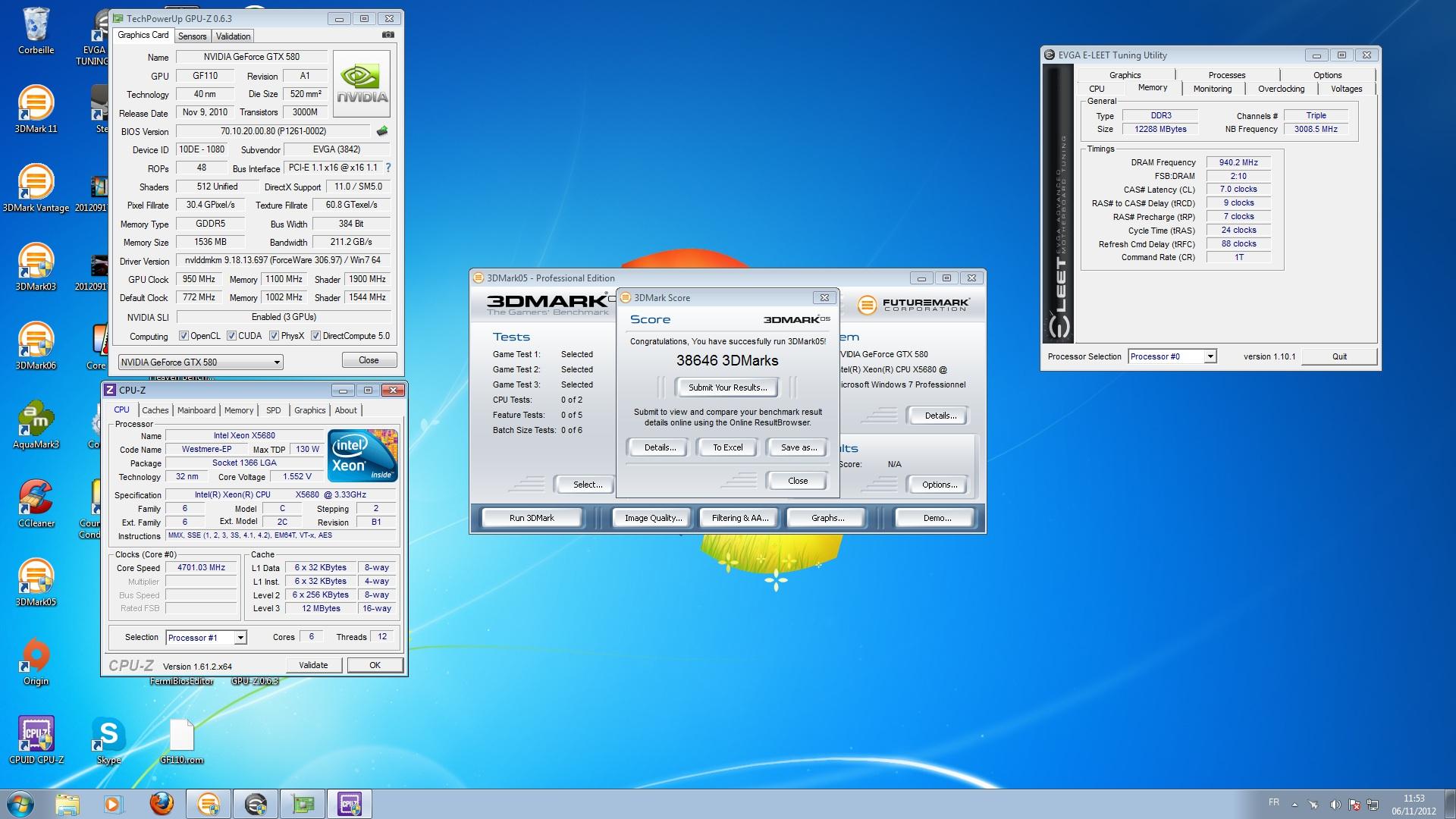Open the Windows Start button
Screen dimensions: 1456x819
20,804
